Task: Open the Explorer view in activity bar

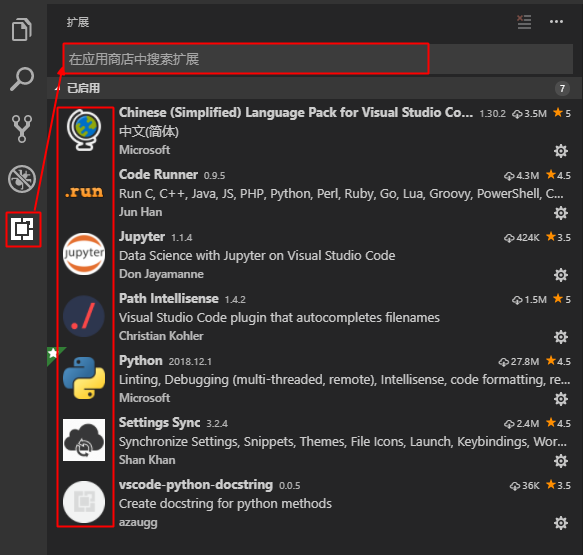Action: (22, 29)
